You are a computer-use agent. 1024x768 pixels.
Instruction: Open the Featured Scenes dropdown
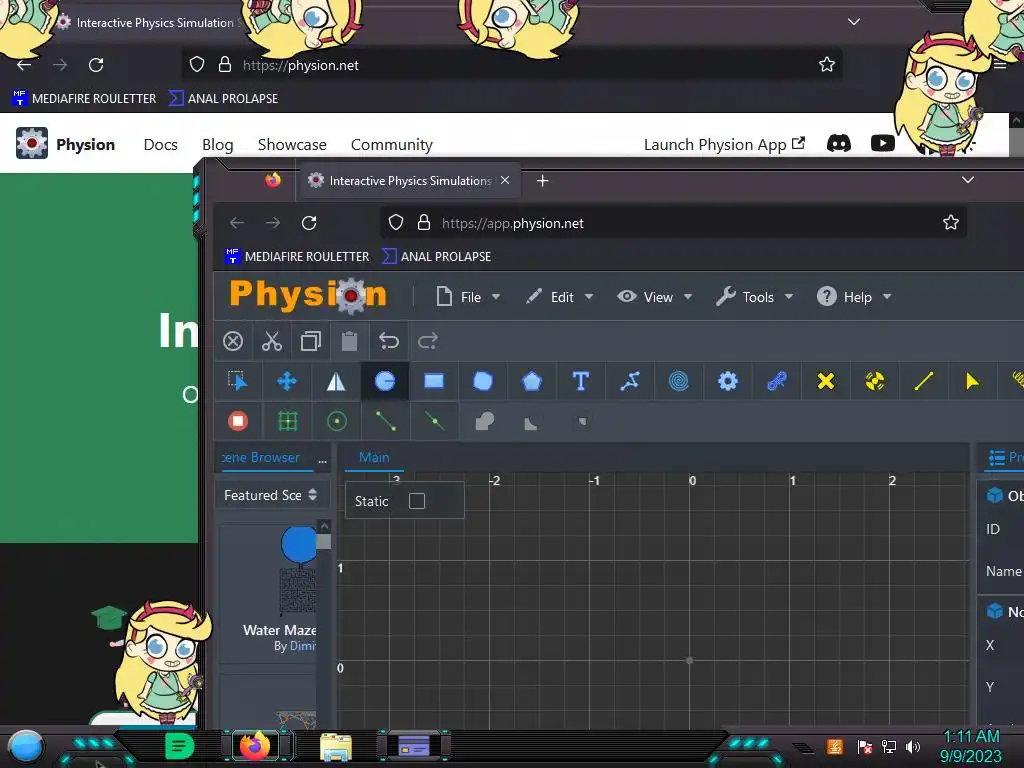tap(270, 495)
